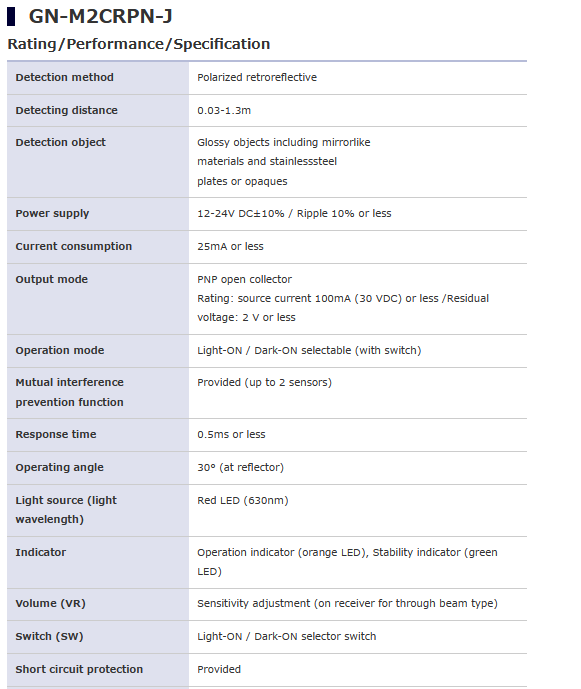Click the Red LED (630nm) value
The height and width of the screenshot is (689, 581).
point(243,500)
